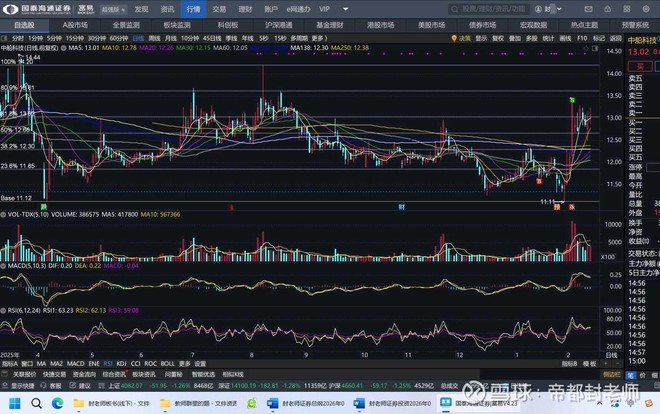Open the mail inbox icon in header
Viewport: 660px width, 414px height.
tap(588, 9)
